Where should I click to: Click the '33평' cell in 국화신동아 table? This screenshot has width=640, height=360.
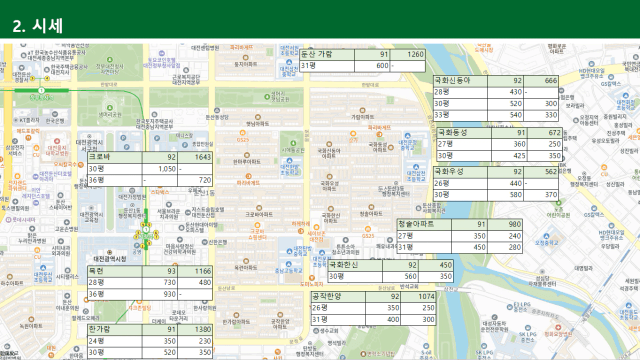(x=460, y=115)
